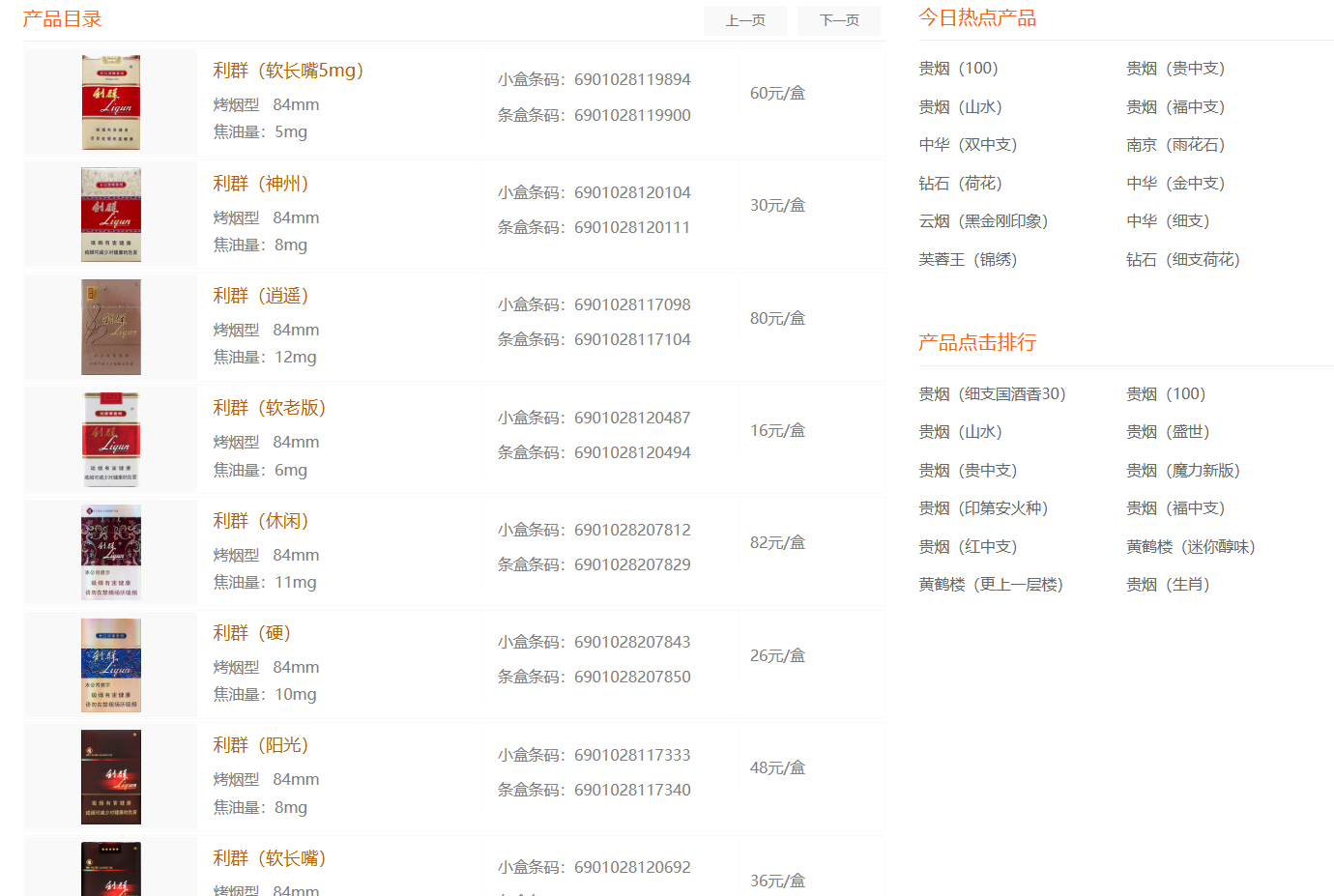Open ranking item 黄鹤楼（更上一层楼）
Viewport: 1334px width, 896px height.
click(x=991, y=585)
